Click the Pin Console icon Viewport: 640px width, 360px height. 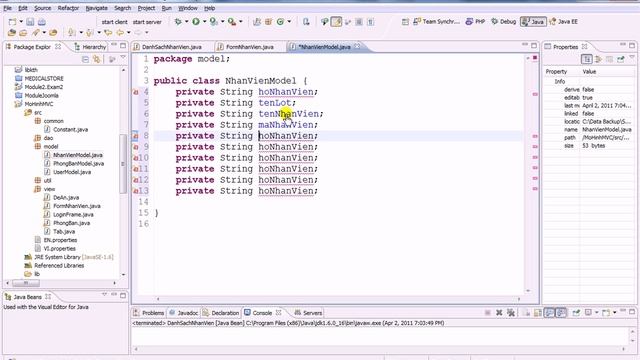click(576, 313)
